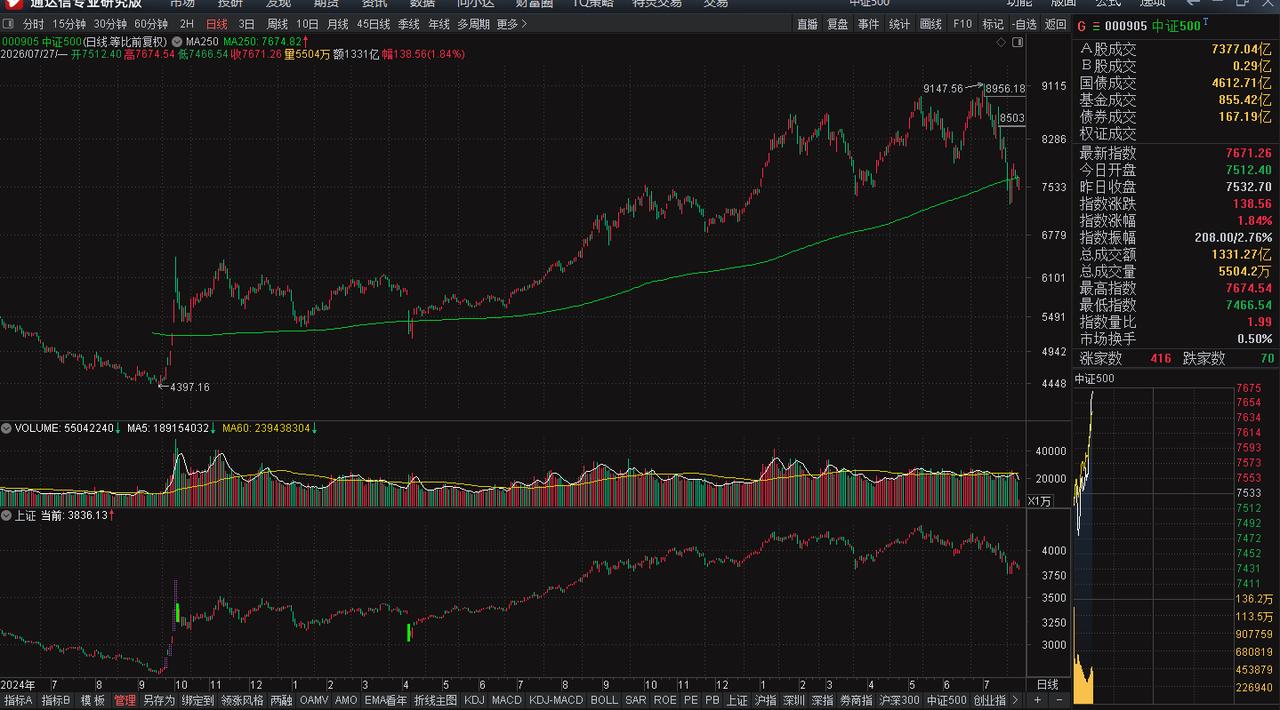This screenshot has width=1280, height=710.
Task: Select the MACD indicator tab
Action: coord(507,701)
